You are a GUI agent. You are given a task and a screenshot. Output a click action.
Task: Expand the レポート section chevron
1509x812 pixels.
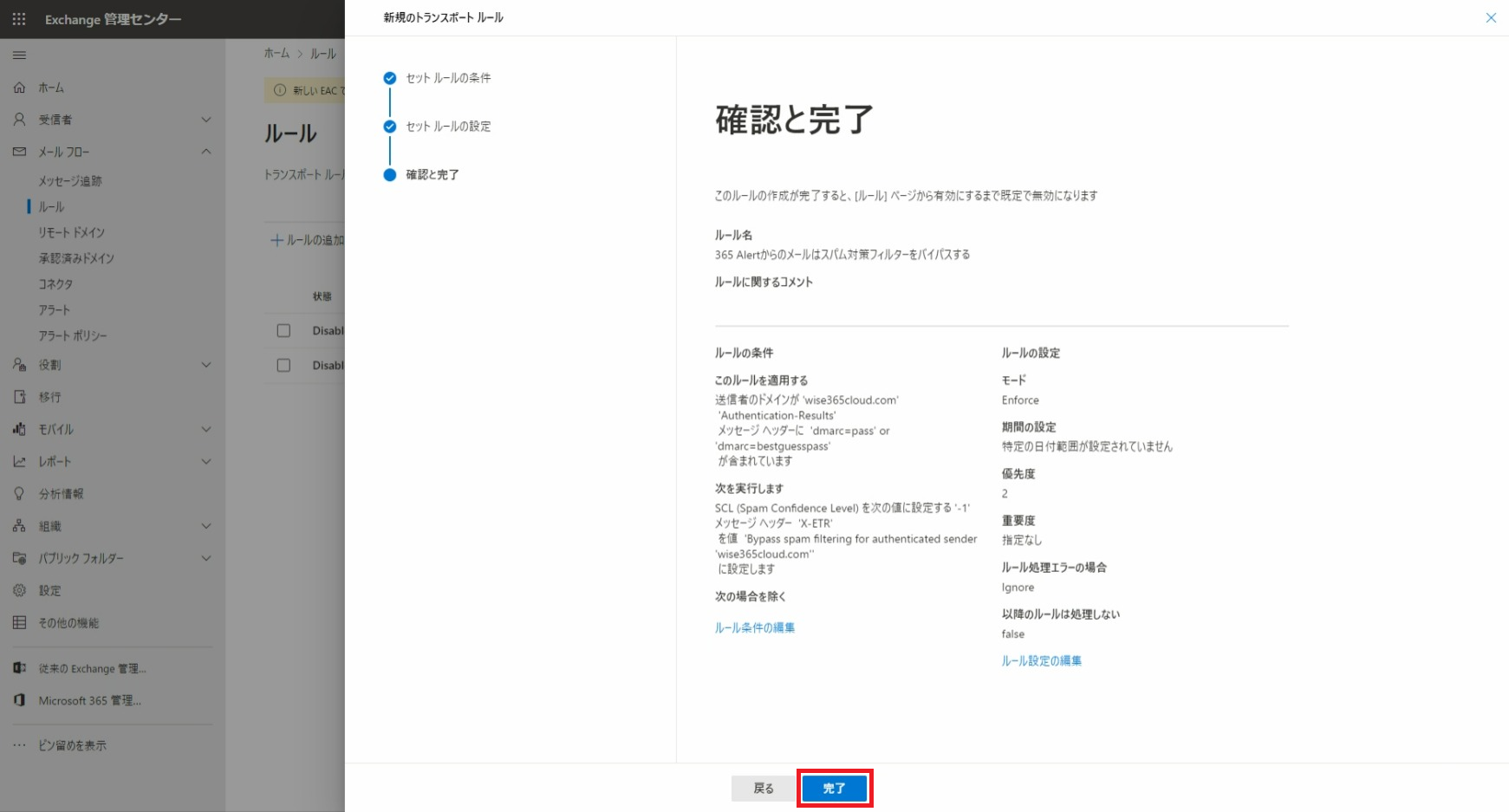coord(206,462)
